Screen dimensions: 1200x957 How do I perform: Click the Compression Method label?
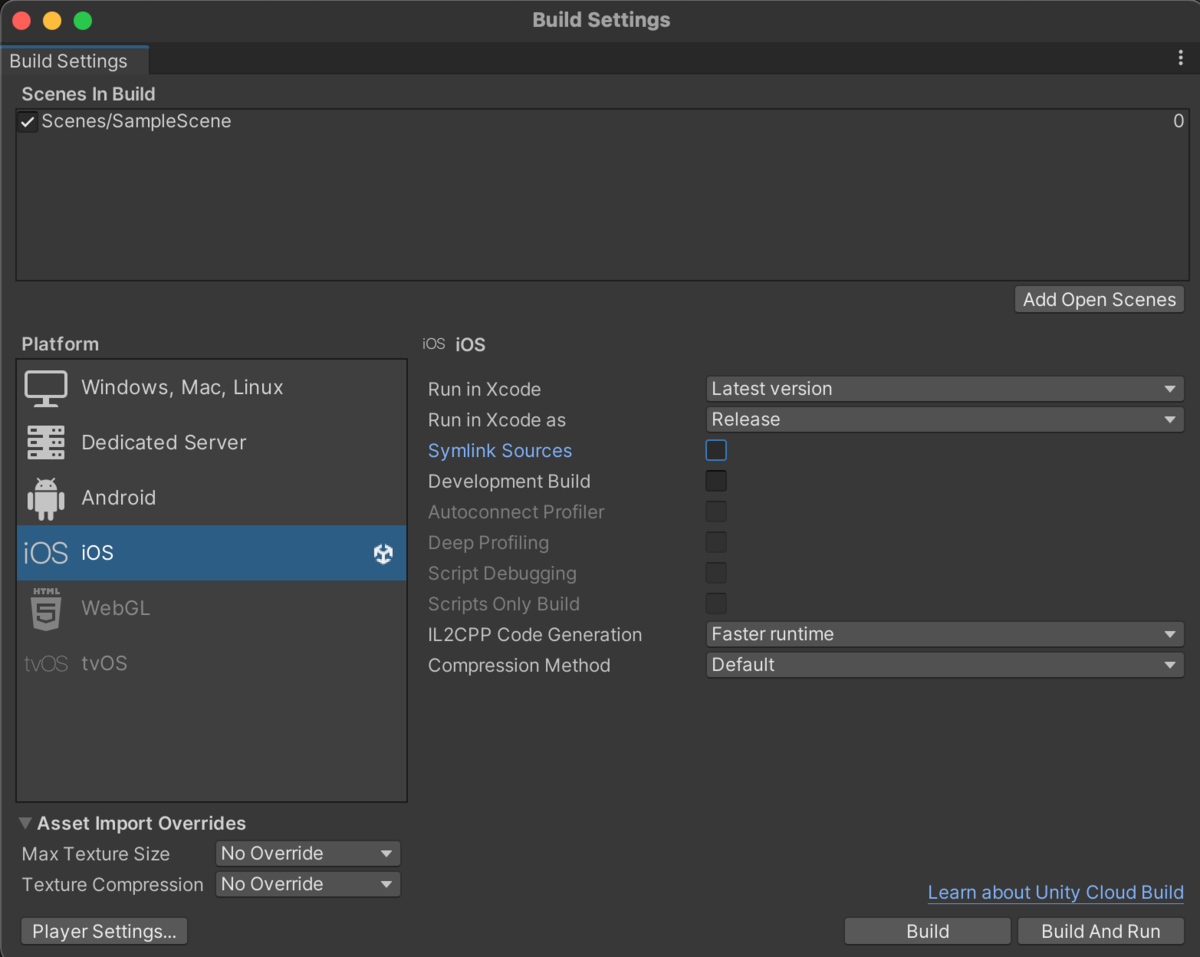[x=519, y=666]
